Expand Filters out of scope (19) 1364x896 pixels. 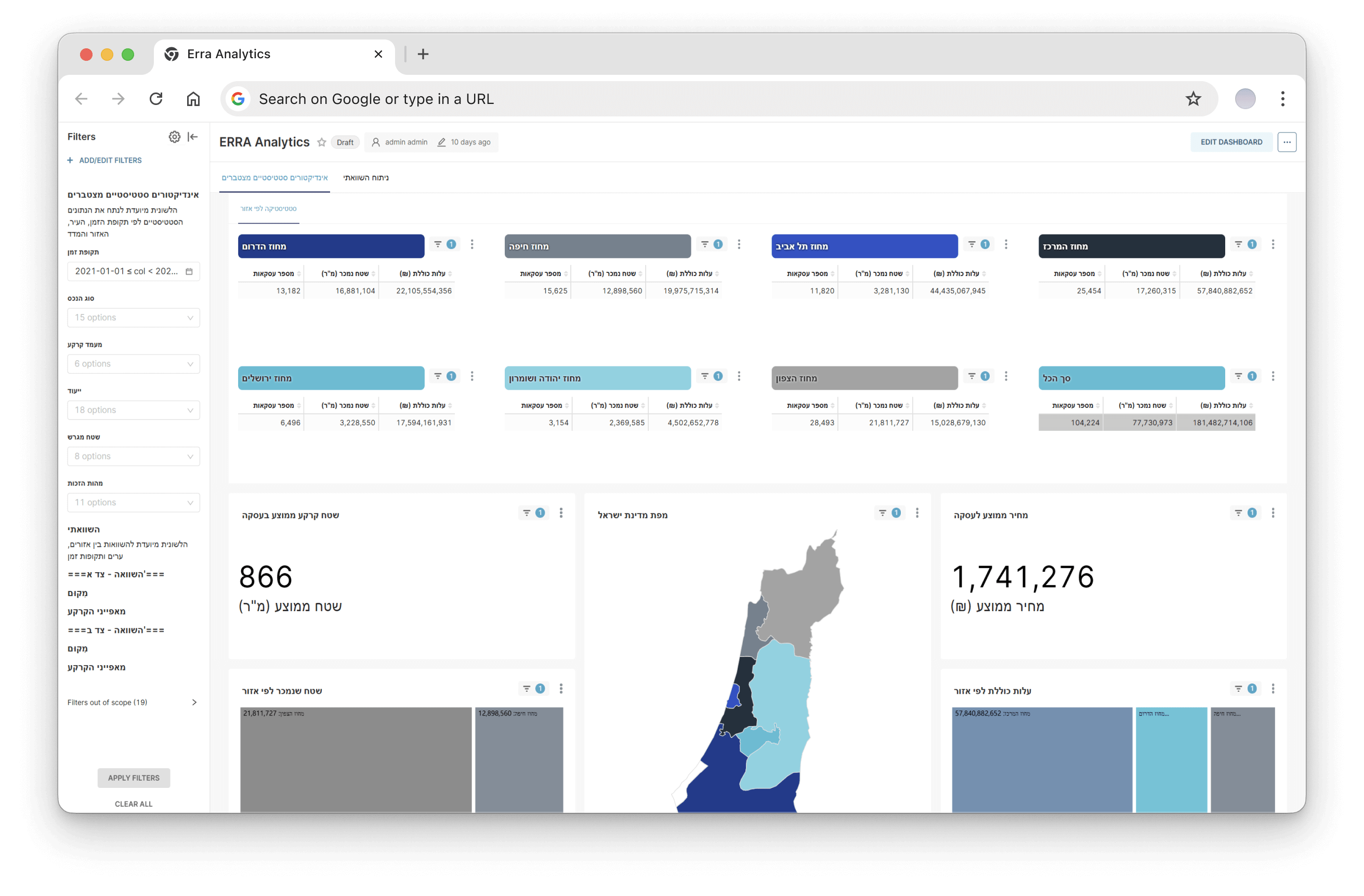click(133, 702)
